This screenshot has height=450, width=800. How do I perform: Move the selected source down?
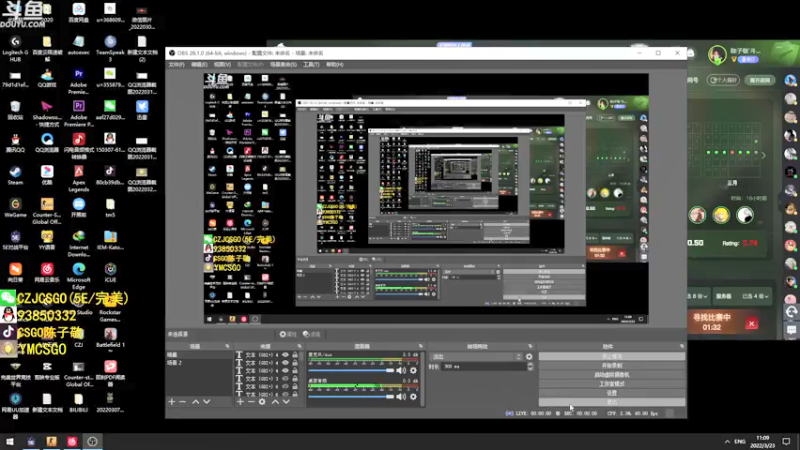tap(286, 402)
